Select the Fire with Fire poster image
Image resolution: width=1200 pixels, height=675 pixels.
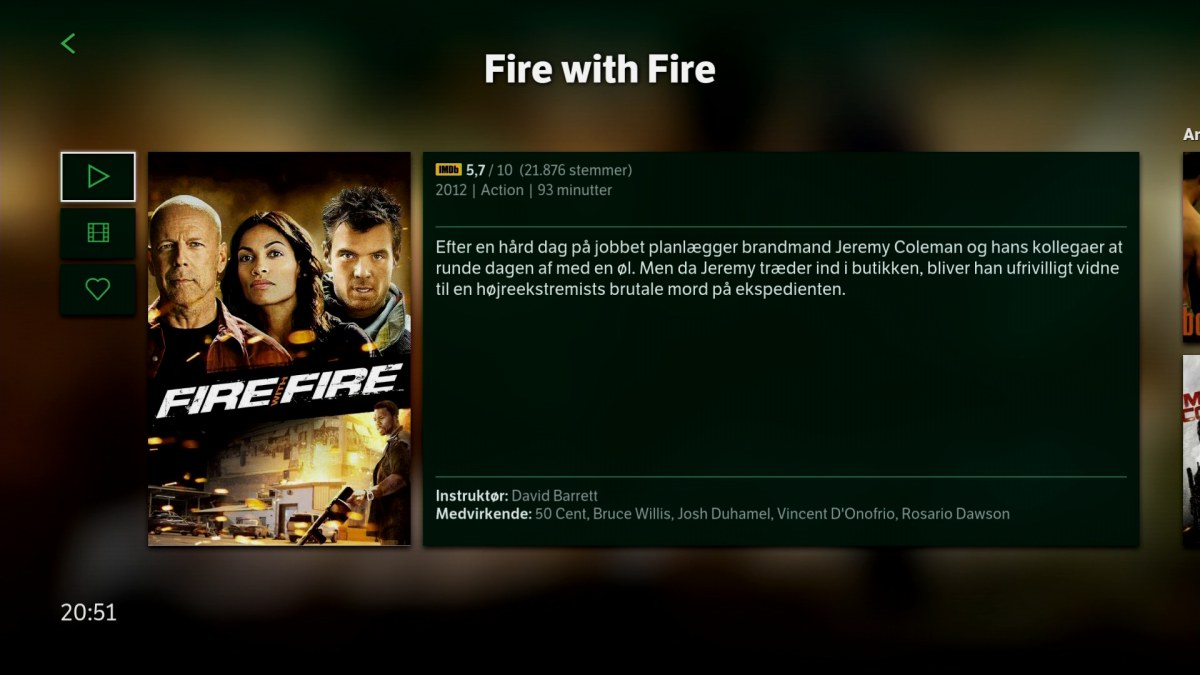click(279, 349)
